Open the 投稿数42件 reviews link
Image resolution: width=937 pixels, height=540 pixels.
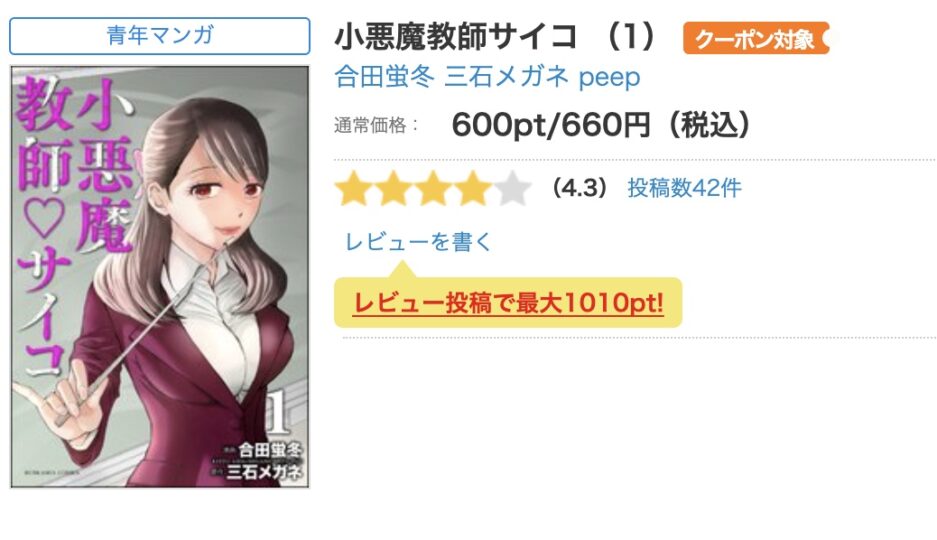(x=684, y=188)
